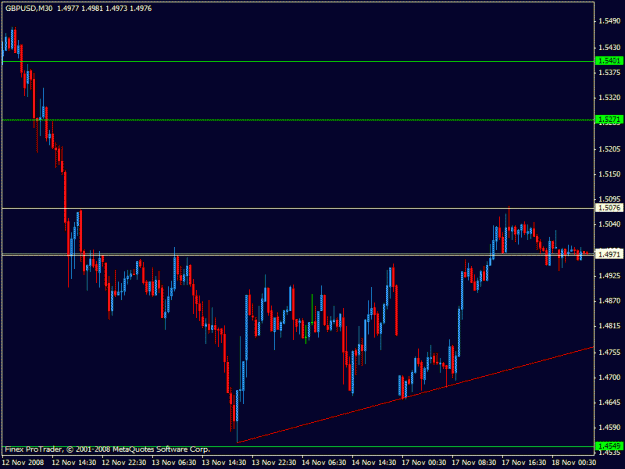The width and height of the screenshot is (625, 469).
Task: Click the green horizontal line at 1.4549
Action: [298, 446]
